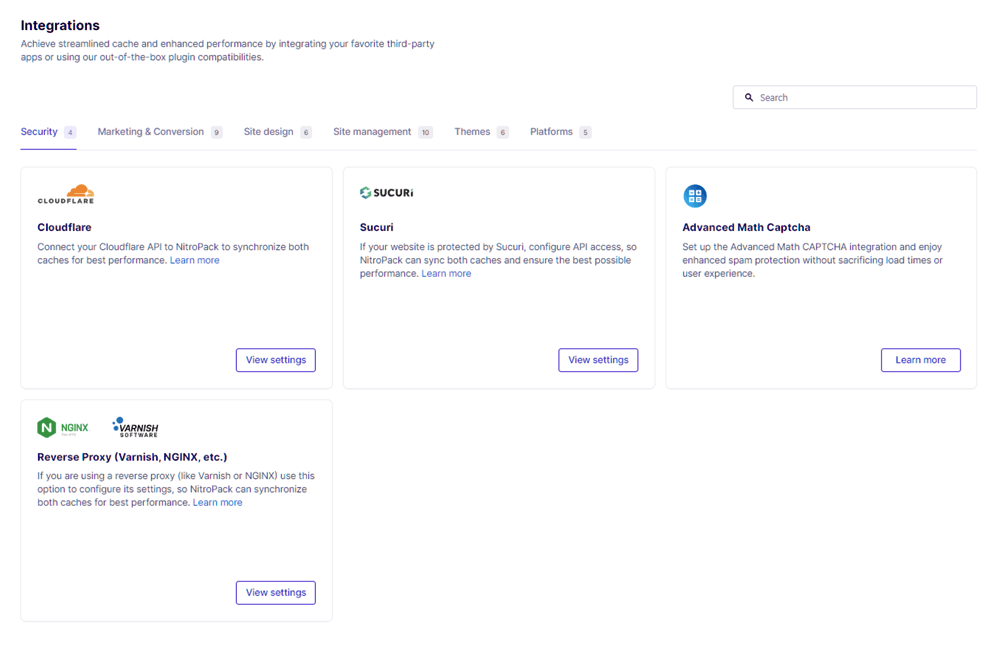Image resolution: width=1000 pixels, height=648 pixels.
Task: Open View settings for Sucuri
Action: click(x=598, y=360)
